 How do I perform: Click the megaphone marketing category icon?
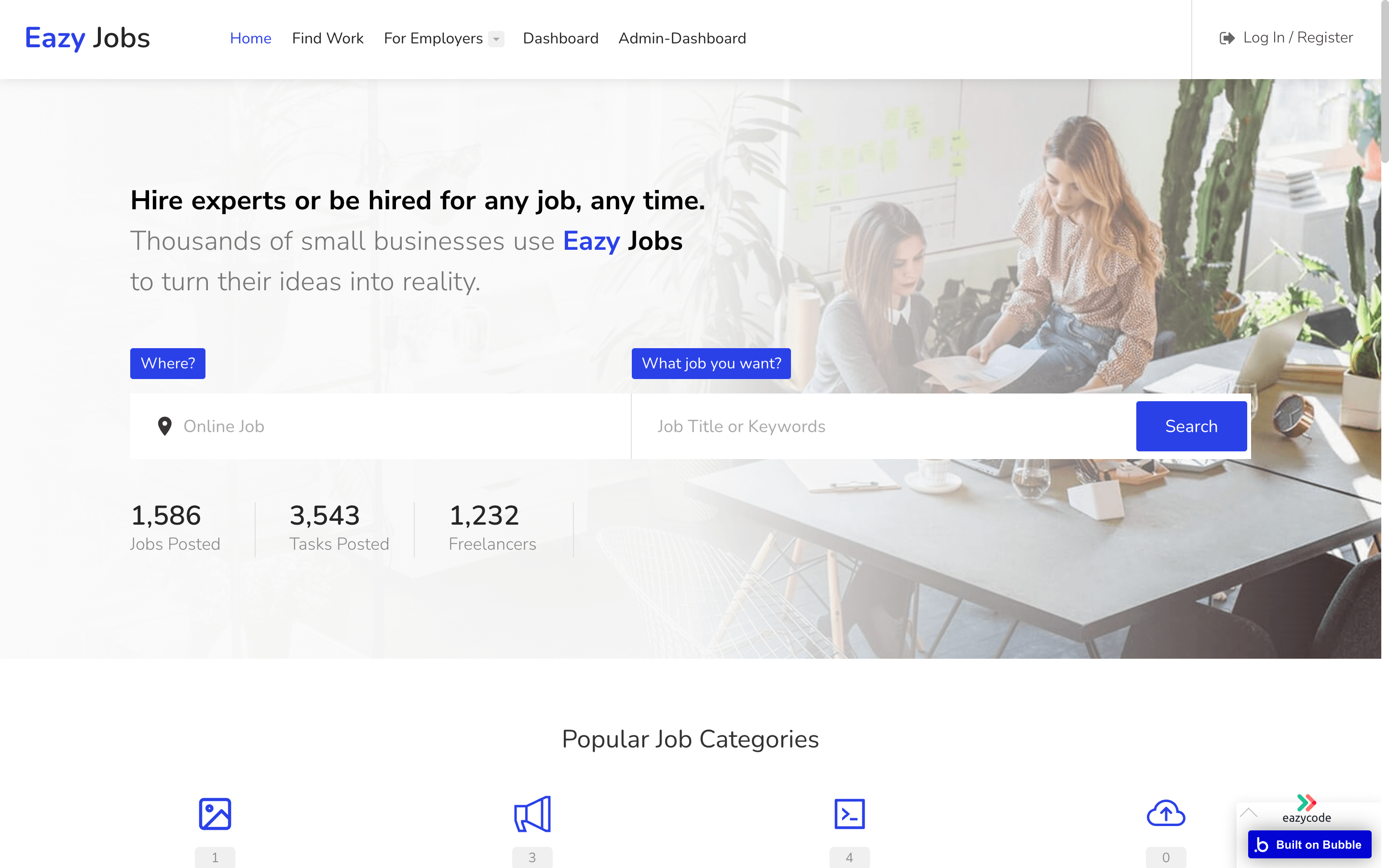[532, 814]
